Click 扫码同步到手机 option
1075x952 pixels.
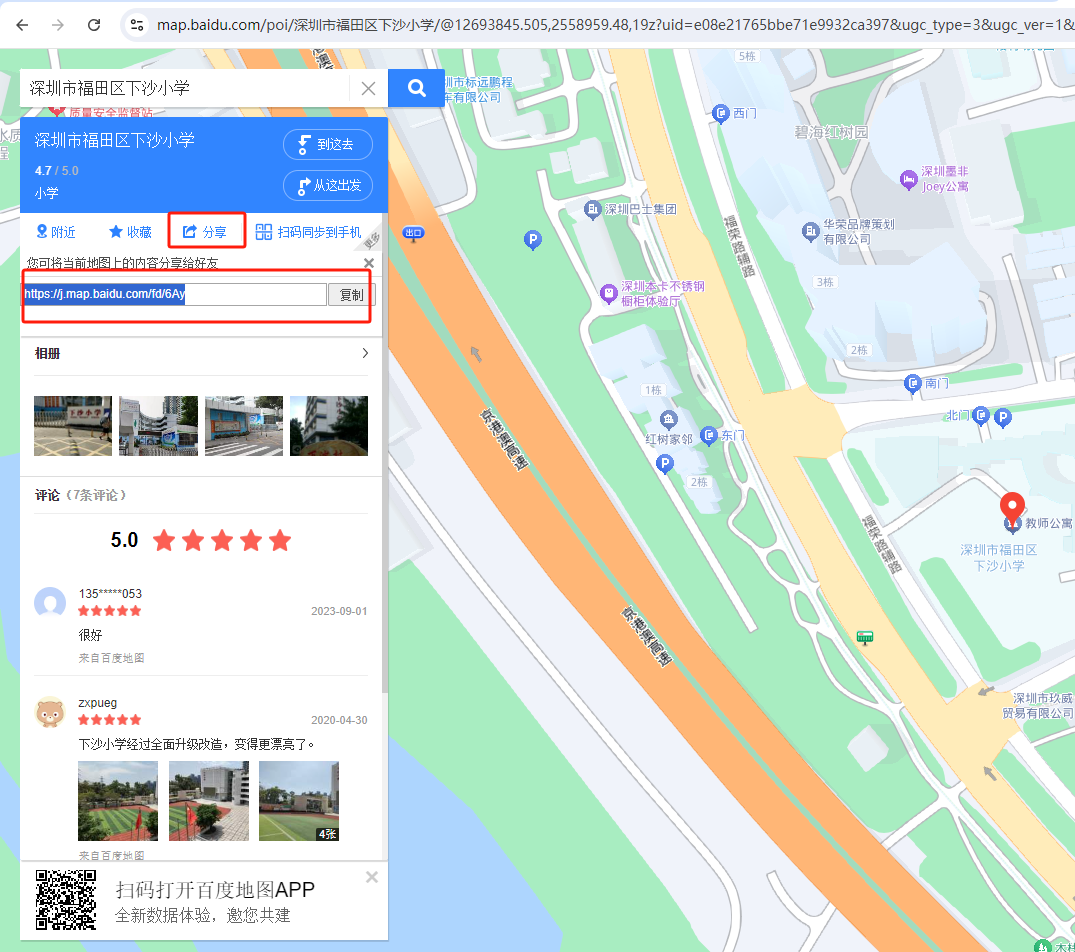(x=308, y=232)
